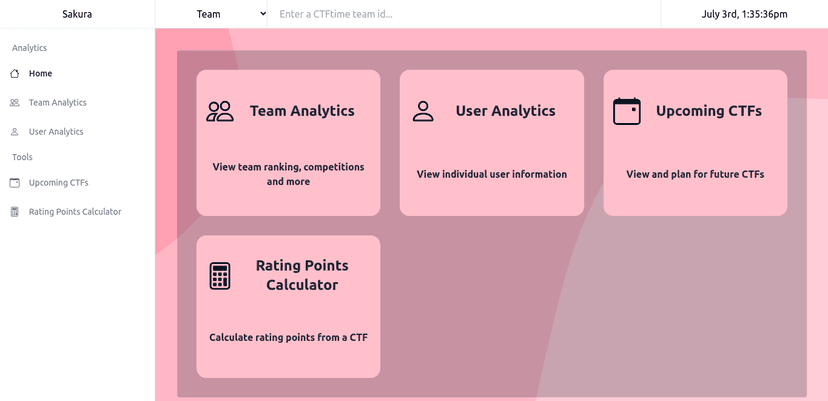Click the Home house icon in sidebar
This screenshot has width=828, height=401.
click(x=15, y=73)
